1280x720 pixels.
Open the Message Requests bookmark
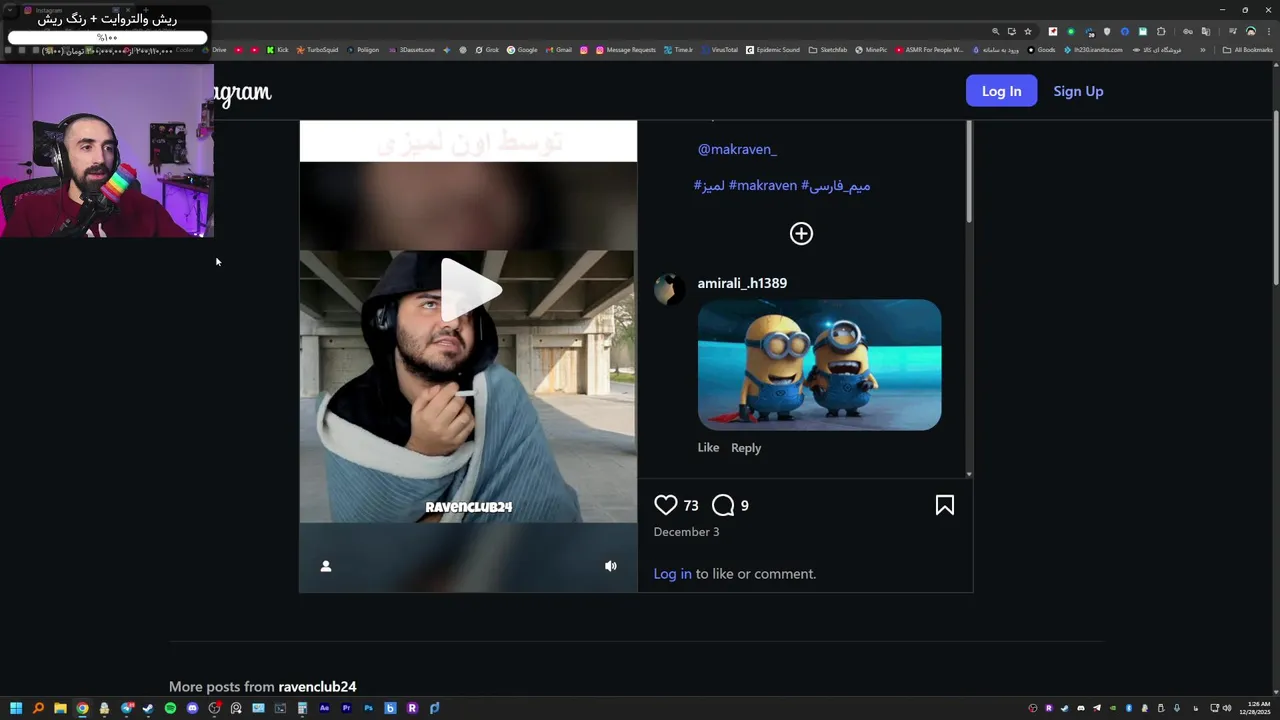click(x=626, y=50)
